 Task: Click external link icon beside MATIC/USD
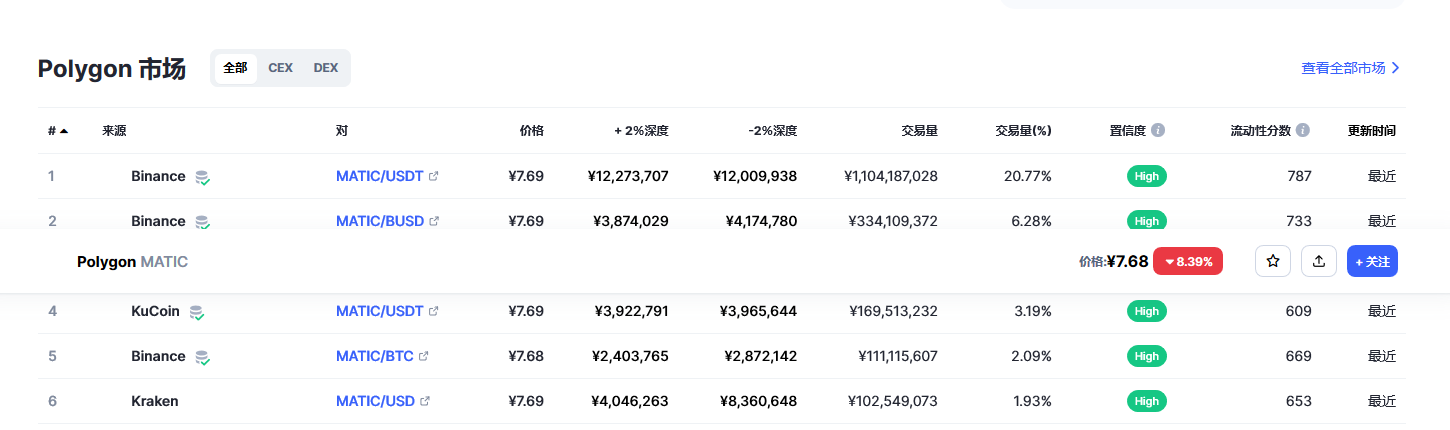425,401
